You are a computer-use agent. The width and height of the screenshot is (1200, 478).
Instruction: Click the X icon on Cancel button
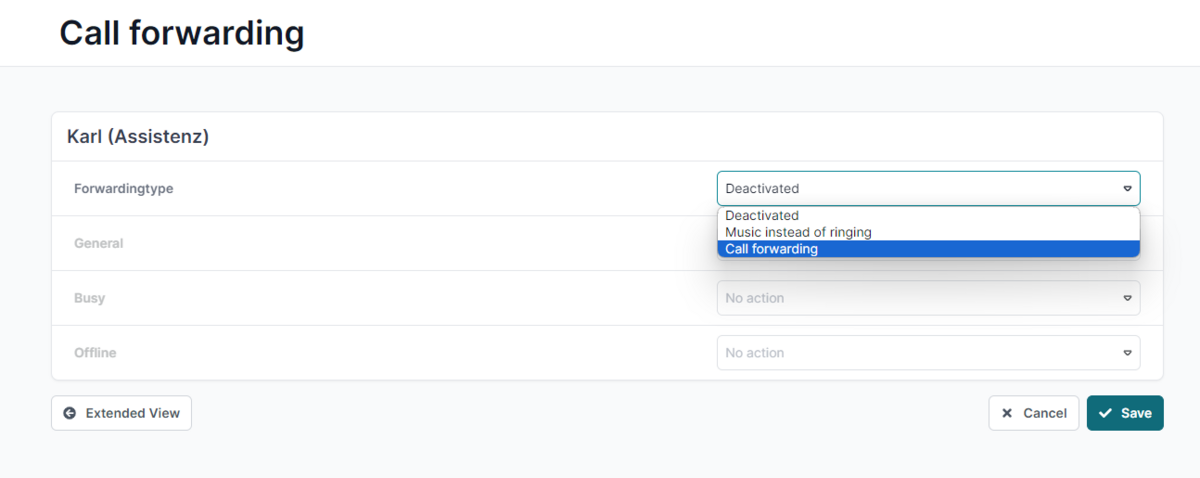1007,413
